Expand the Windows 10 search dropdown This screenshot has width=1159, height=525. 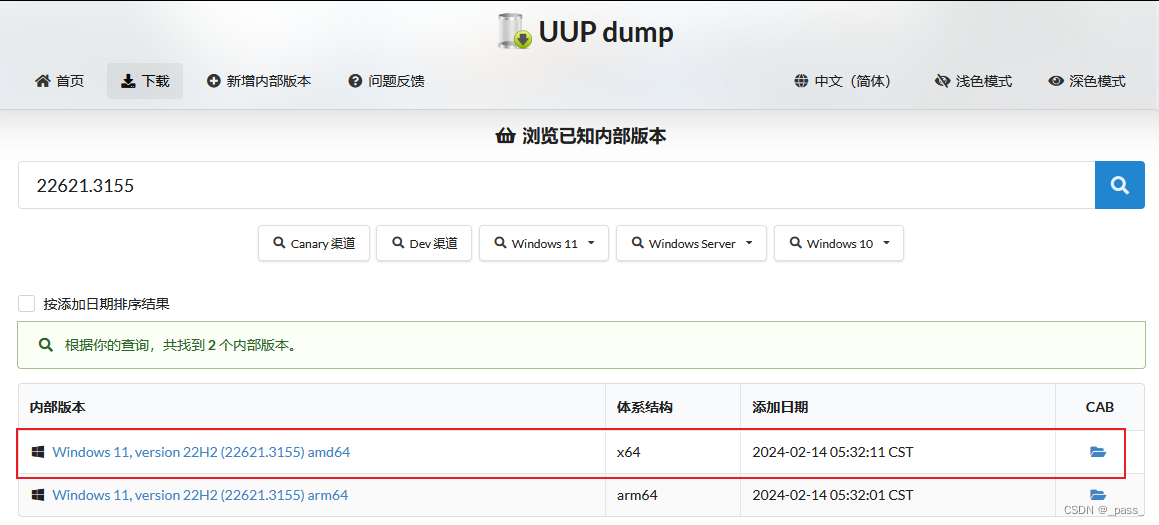(x=839, y=243)
